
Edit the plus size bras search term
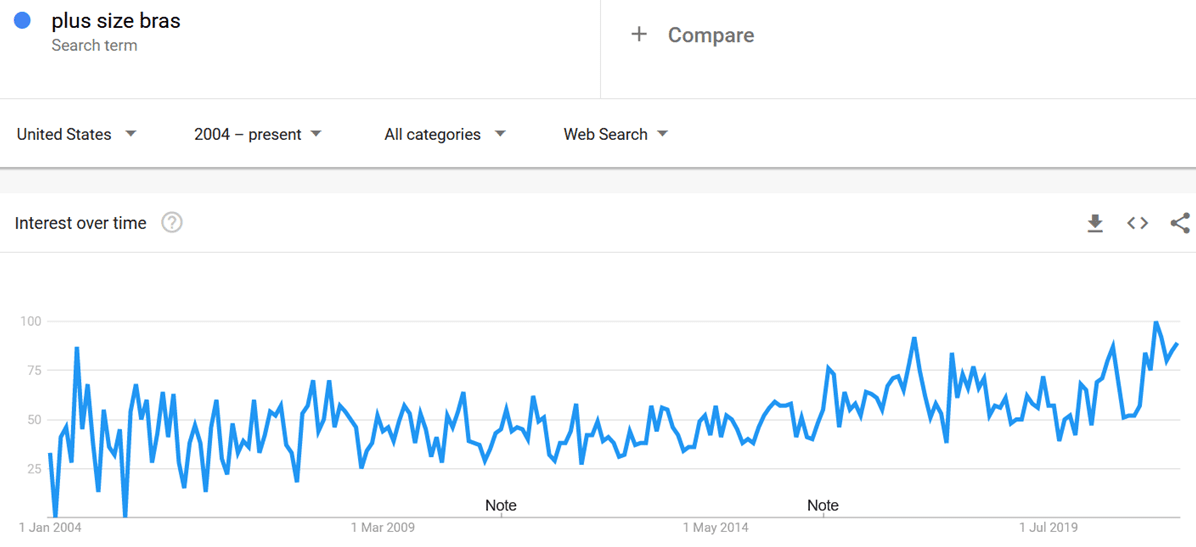click(116, 21)
